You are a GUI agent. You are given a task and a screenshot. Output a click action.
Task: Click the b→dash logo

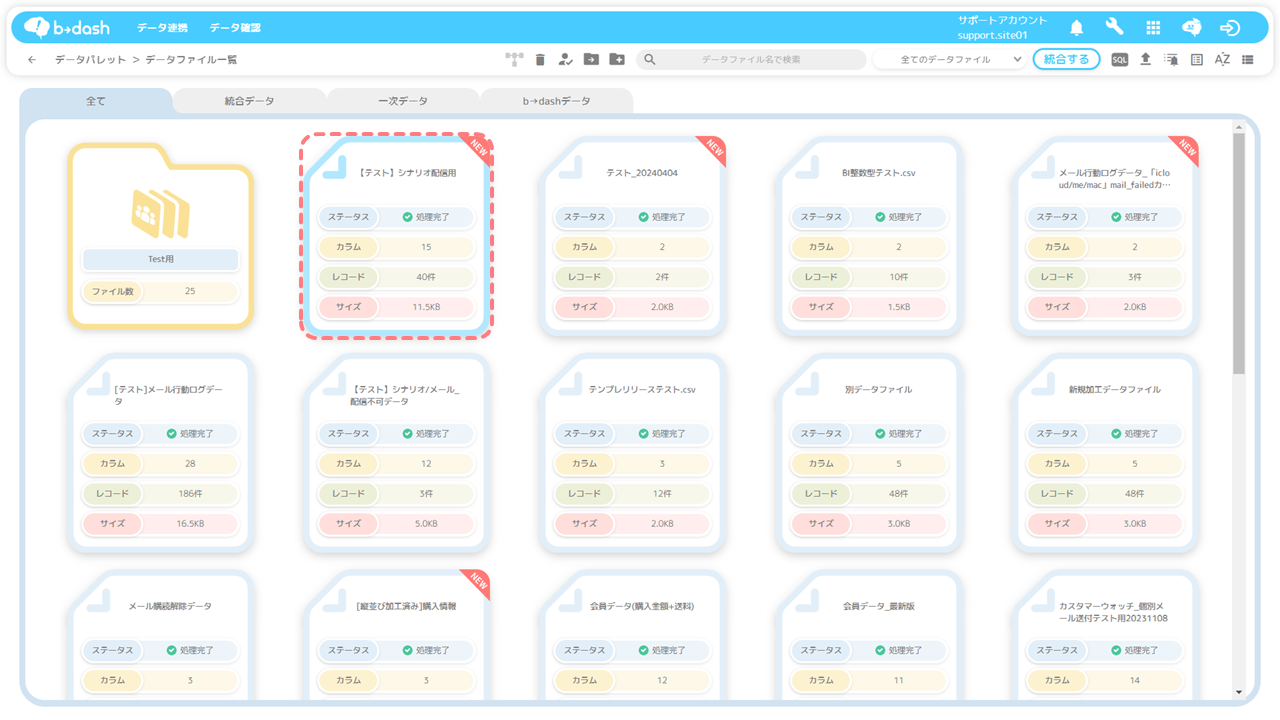tap(67, 28)
